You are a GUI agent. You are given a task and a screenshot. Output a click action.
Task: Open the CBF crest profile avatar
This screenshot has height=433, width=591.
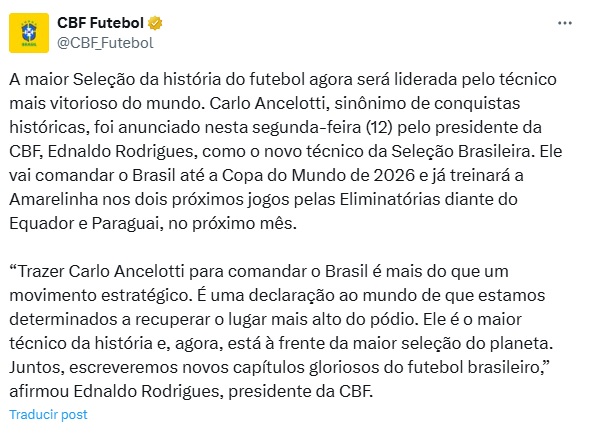pos(29,33)
